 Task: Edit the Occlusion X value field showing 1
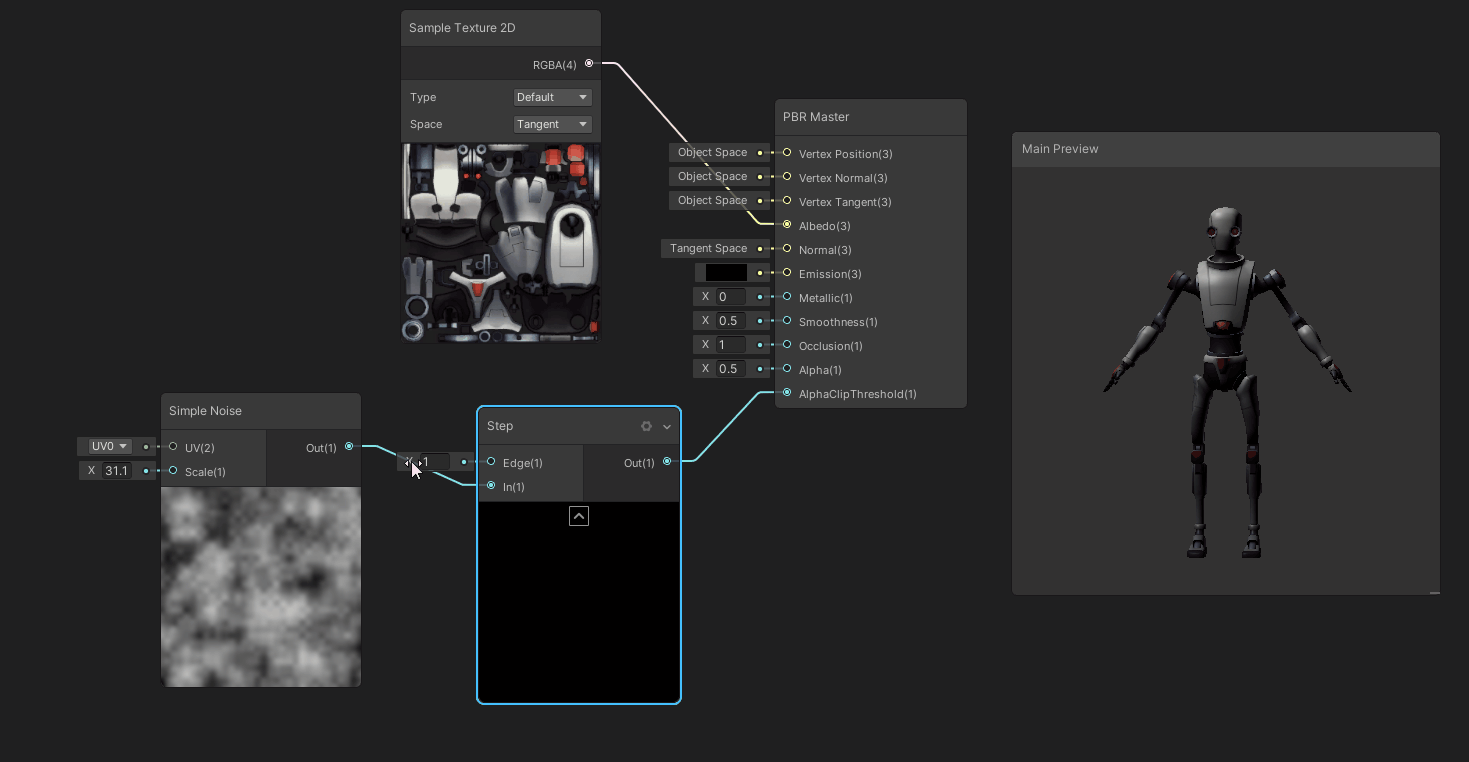coord(731,345)
